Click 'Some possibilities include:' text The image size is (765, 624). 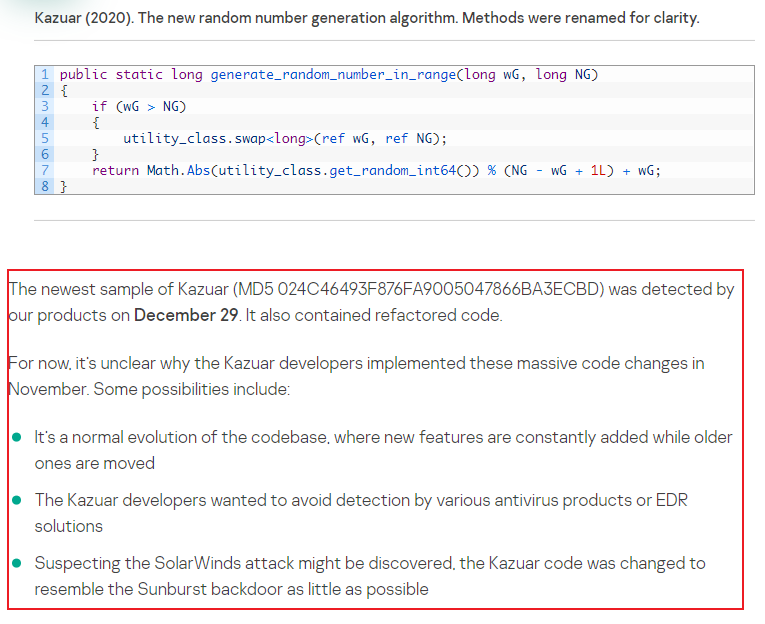pyautogui.click(x=192, y=389)
